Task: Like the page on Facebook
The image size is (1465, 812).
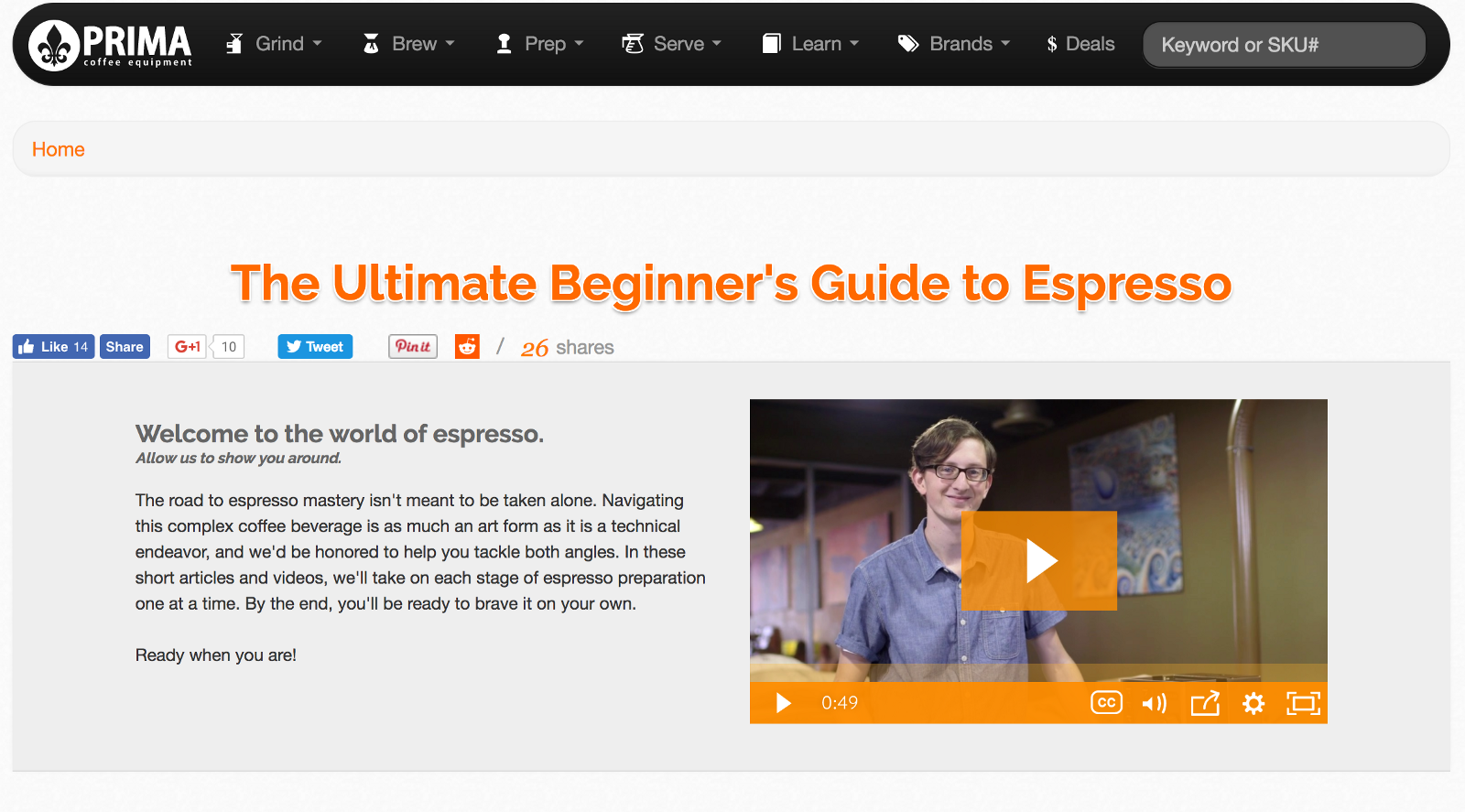Action: click(x=53, y=347)
